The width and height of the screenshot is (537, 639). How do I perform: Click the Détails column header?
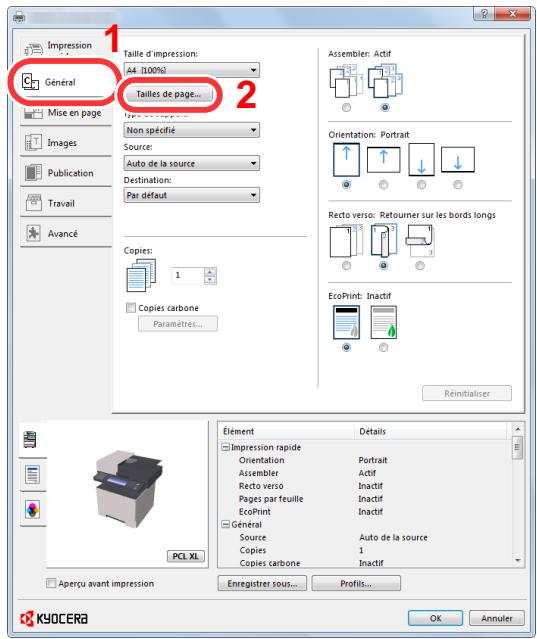pos(431,431)
